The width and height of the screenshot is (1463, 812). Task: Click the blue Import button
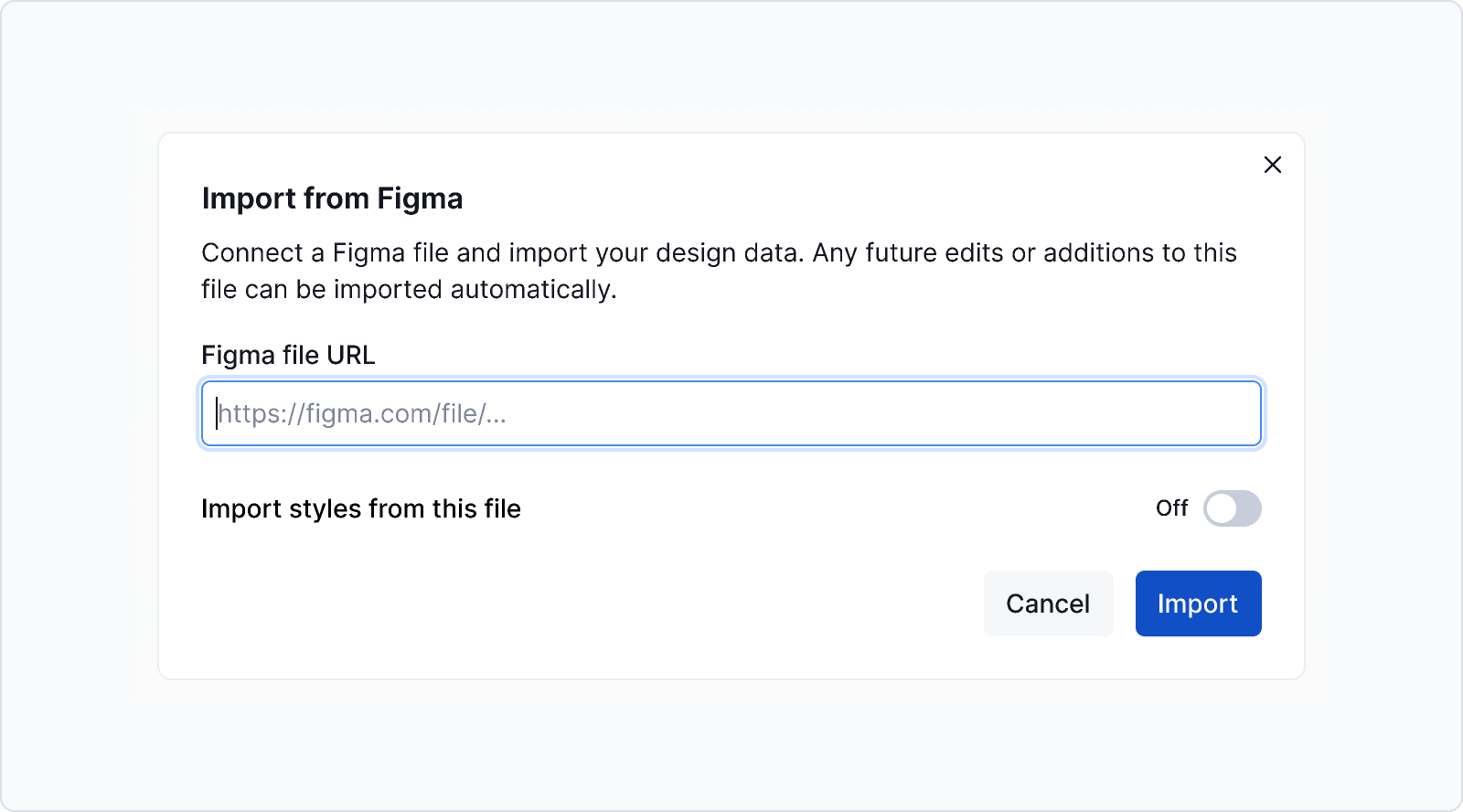click(x=1198, y=604)
